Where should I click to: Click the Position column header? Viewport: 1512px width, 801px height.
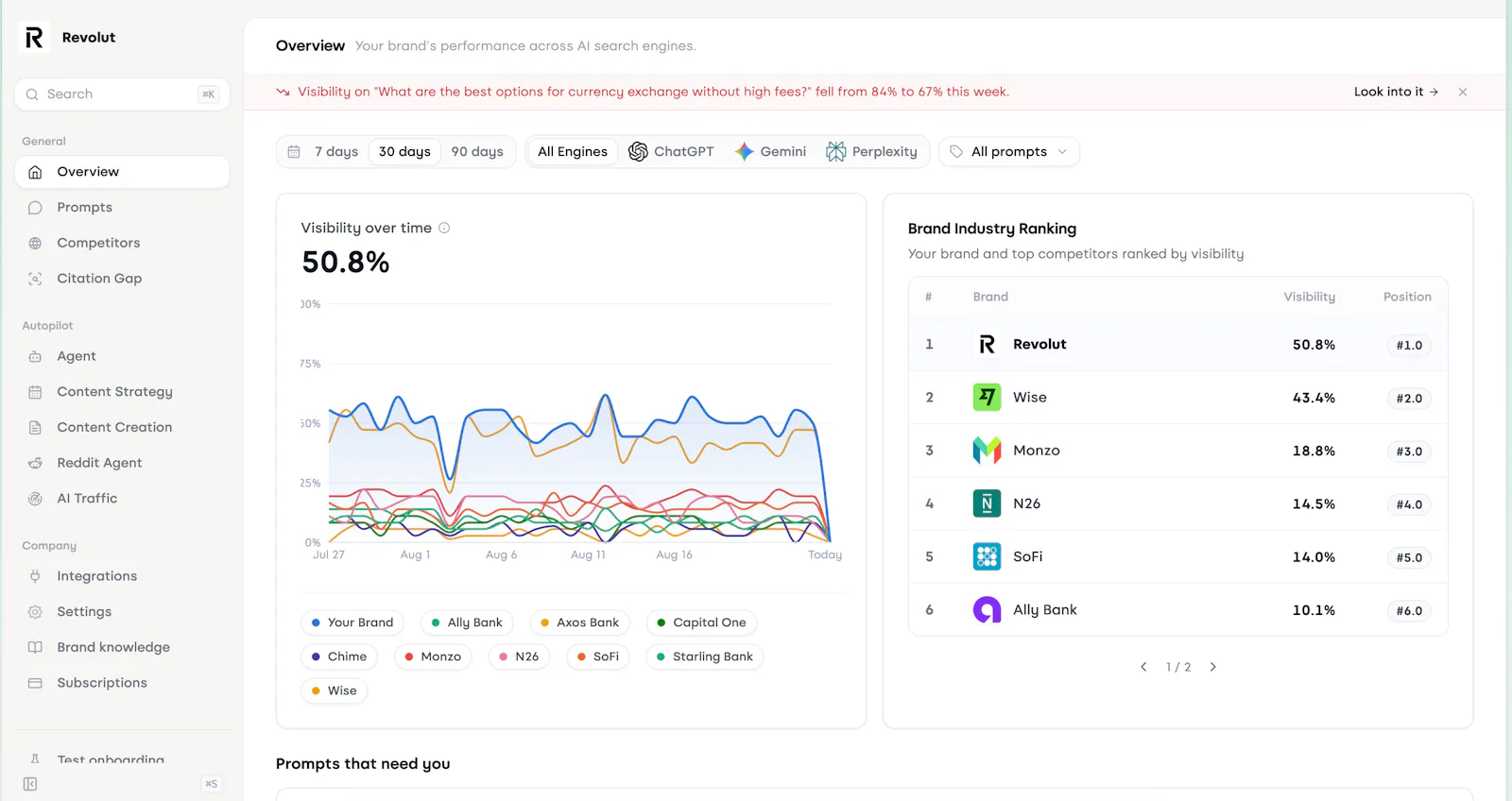(1407, 297)
